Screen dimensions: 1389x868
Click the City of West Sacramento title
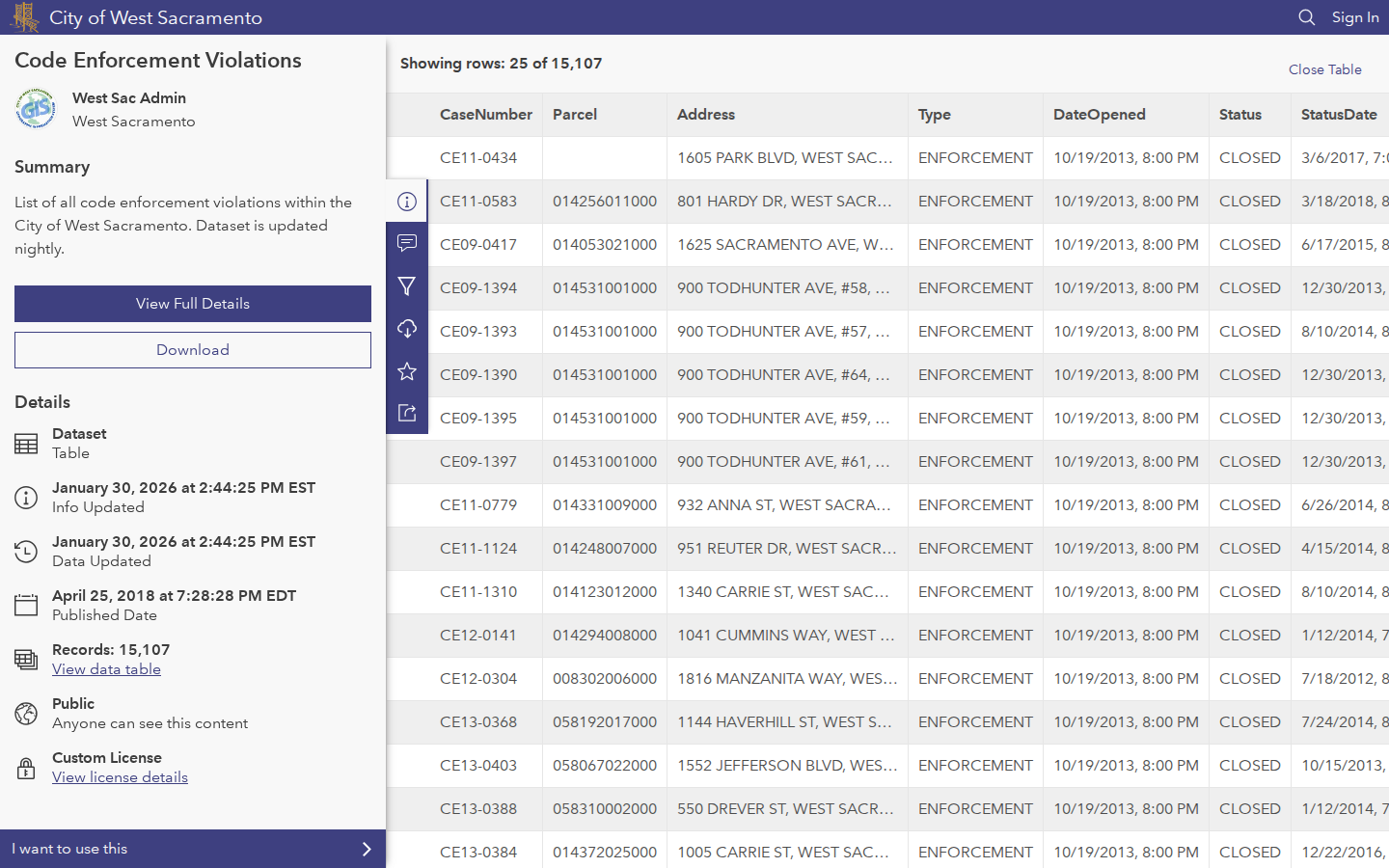point(155,17)
